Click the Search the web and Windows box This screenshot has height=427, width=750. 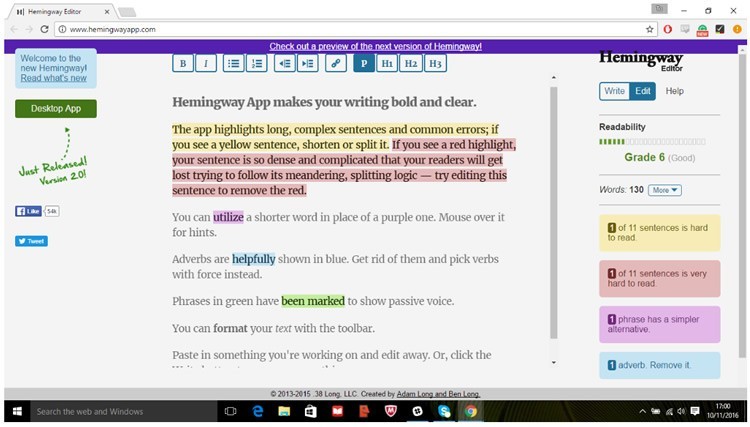(x=123, y=411)
